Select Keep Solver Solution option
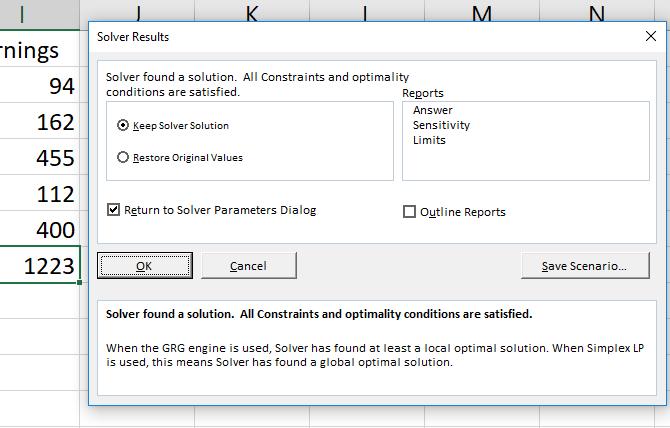Viewport: 670px width, 428px height. click(123, 126)
